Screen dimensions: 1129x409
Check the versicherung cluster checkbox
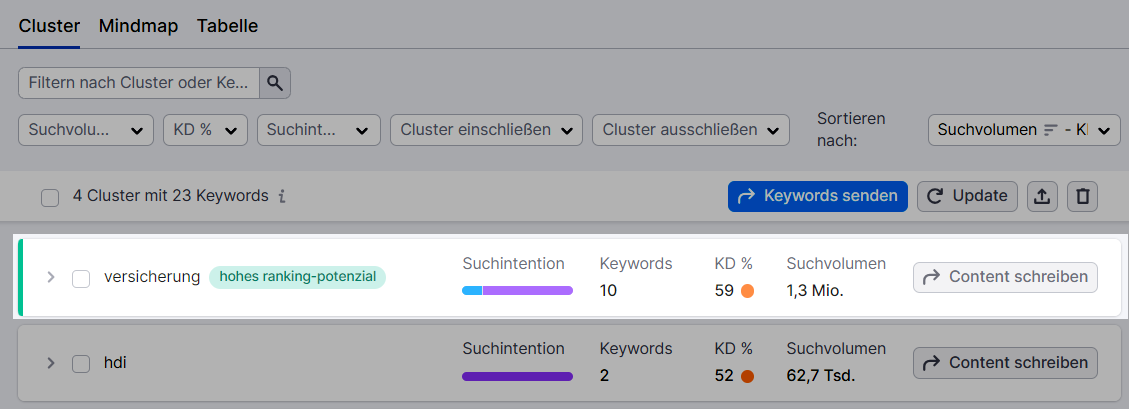pos(81,278)
